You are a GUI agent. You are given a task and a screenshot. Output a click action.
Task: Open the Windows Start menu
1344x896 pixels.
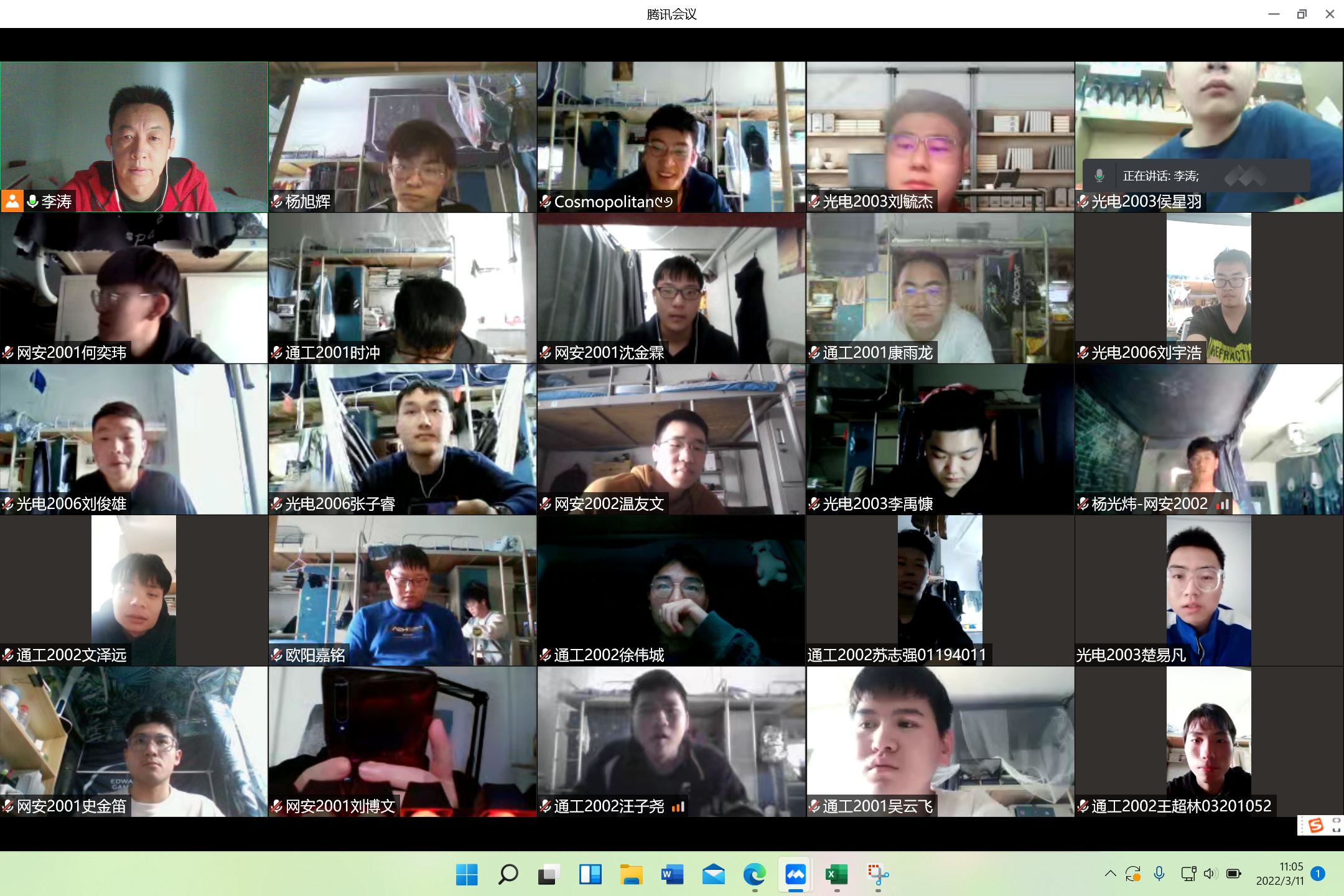pos(467,874)
